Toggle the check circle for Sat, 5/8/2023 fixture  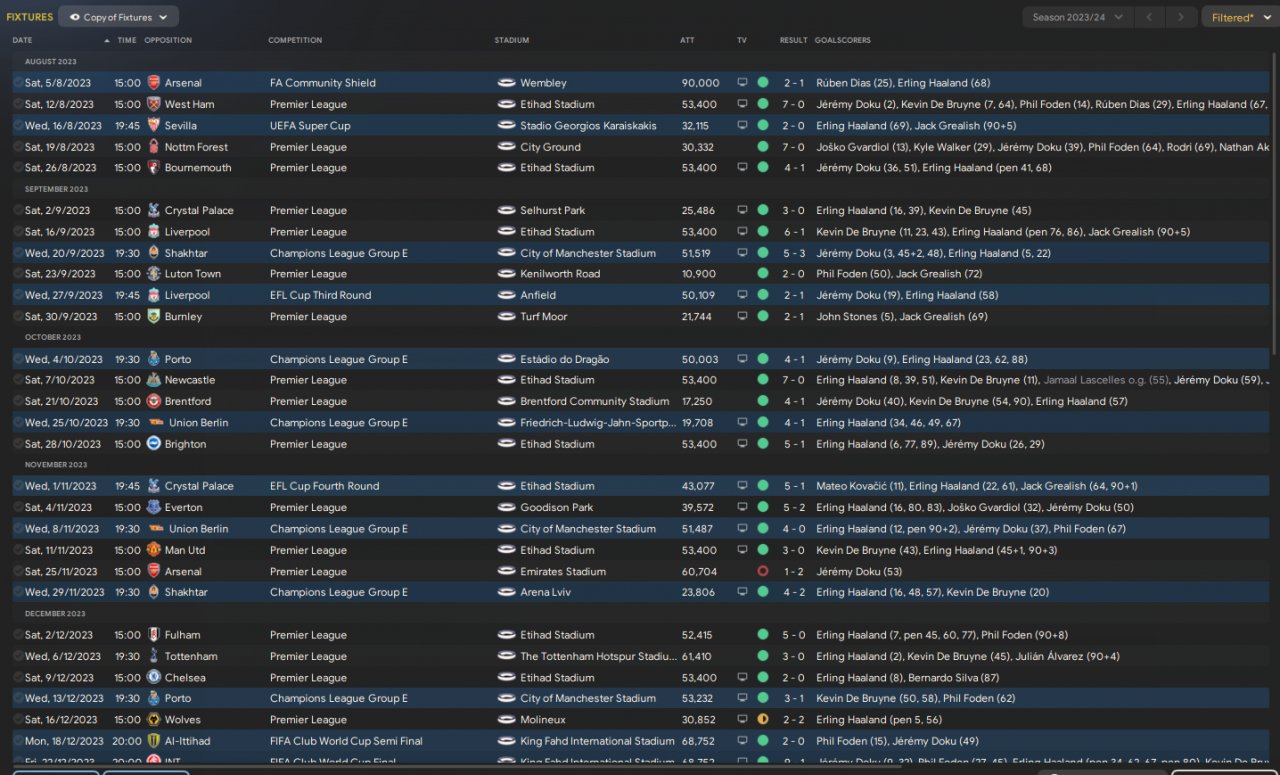point(18,83)
